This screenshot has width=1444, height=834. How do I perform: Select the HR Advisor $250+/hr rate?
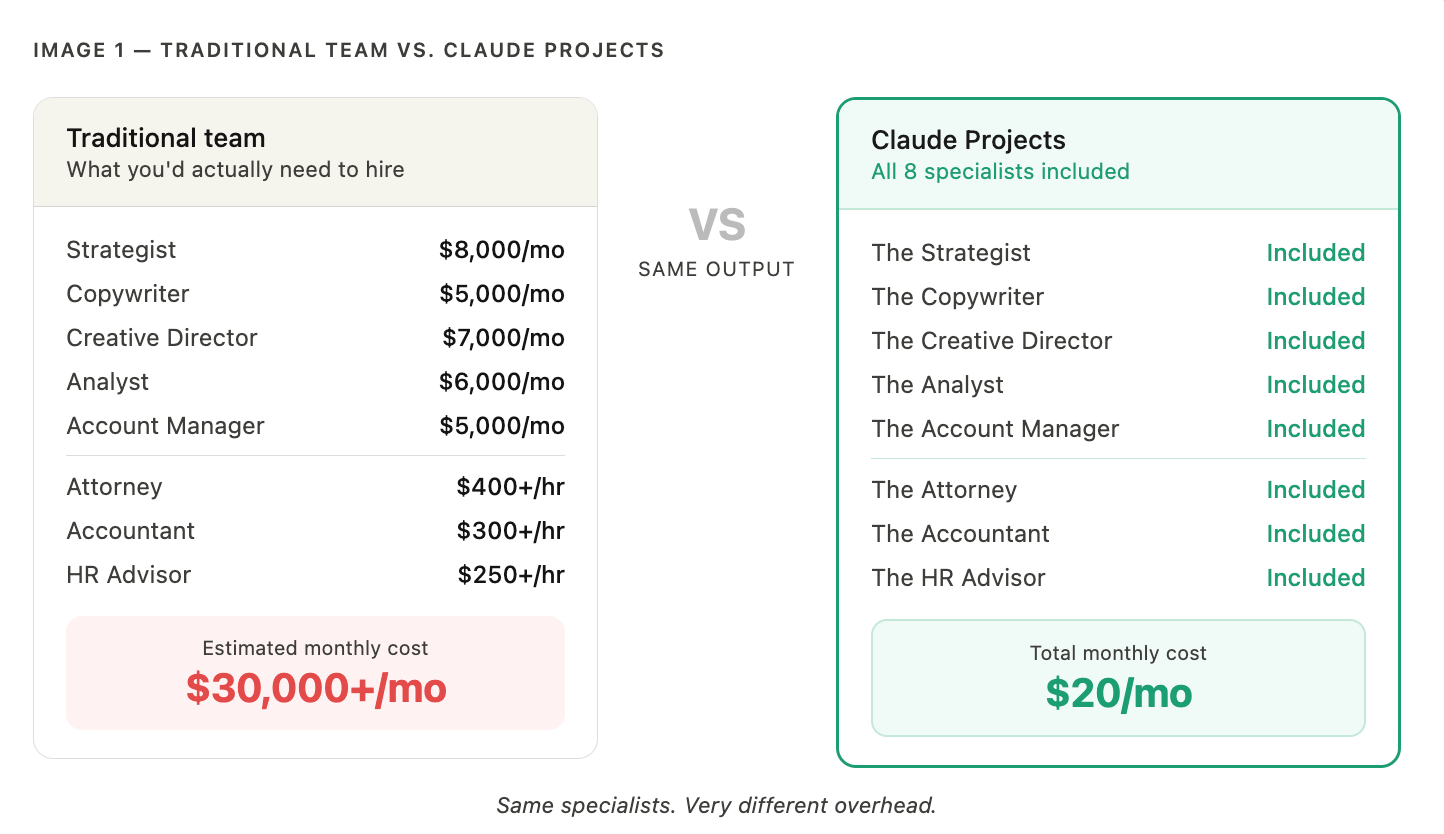pos(511,575)
